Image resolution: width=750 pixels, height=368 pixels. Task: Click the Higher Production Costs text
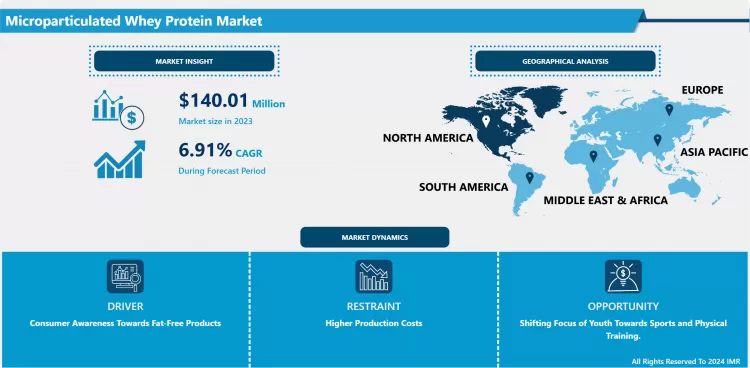[374, 323]
